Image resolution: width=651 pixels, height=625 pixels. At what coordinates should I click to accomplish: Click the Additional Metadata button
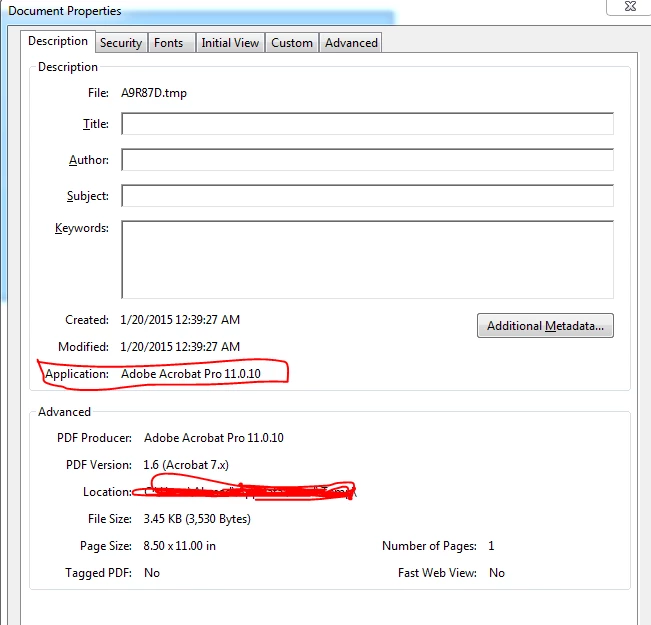(x=545, y=326)
